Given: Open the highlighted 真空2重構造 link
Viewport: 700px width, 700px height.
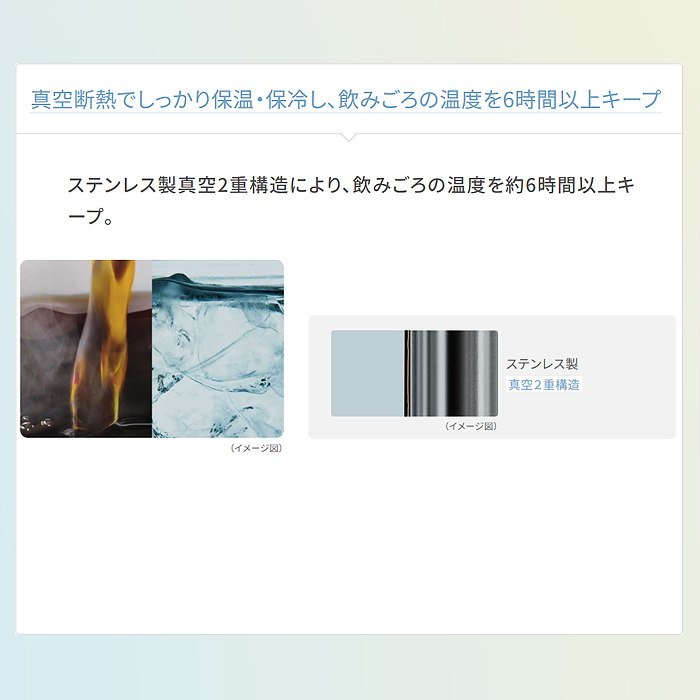Looking at the screenshot, I should tap(544, 384).
